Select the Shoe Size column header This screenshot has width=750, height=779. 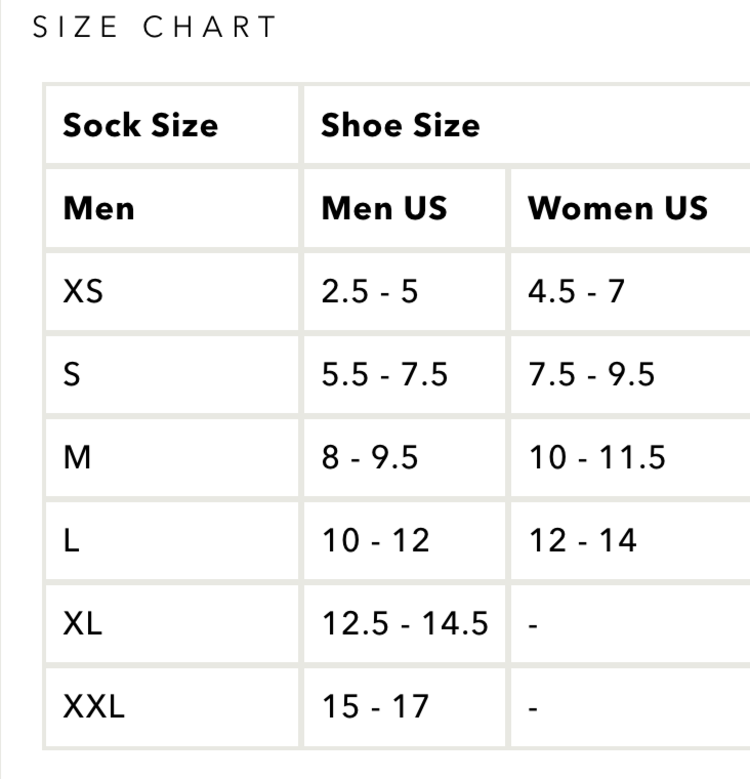(400, 125)
